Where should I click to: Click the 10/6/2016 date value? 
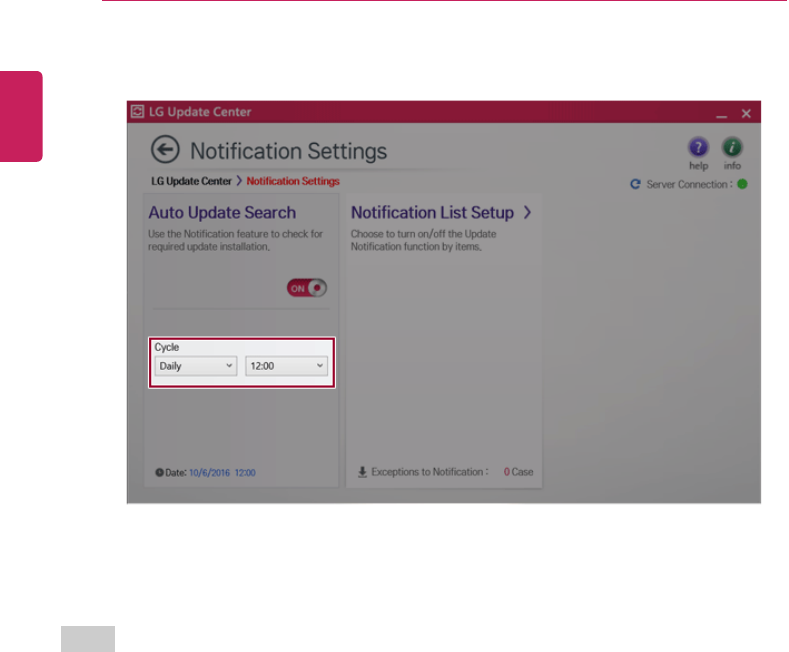point(209,472)
